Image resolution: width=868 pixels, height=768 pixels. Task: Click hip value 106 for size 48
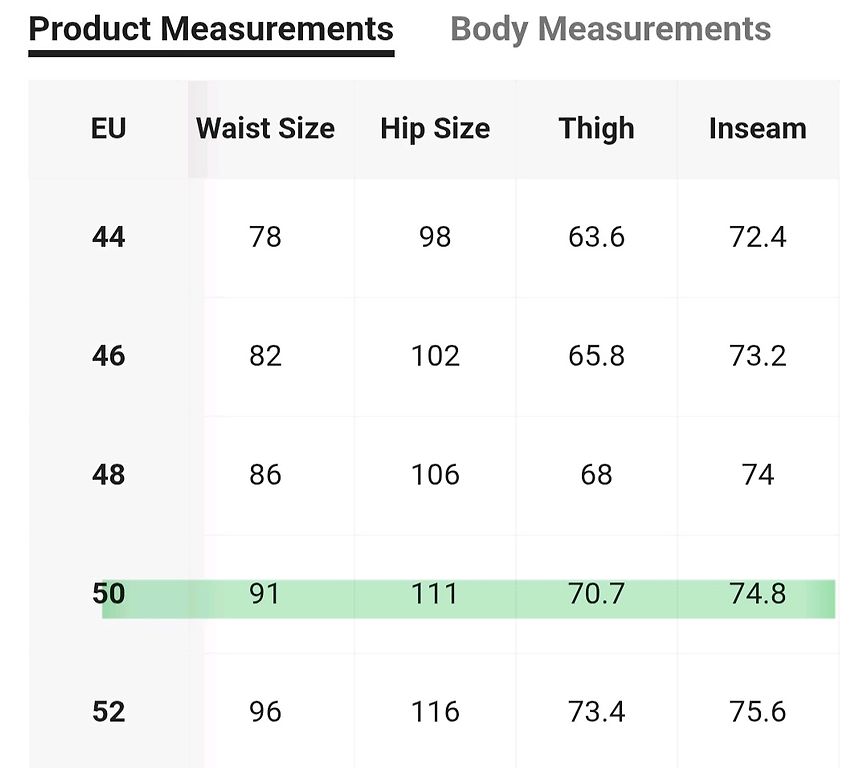[x=435, y=475]
